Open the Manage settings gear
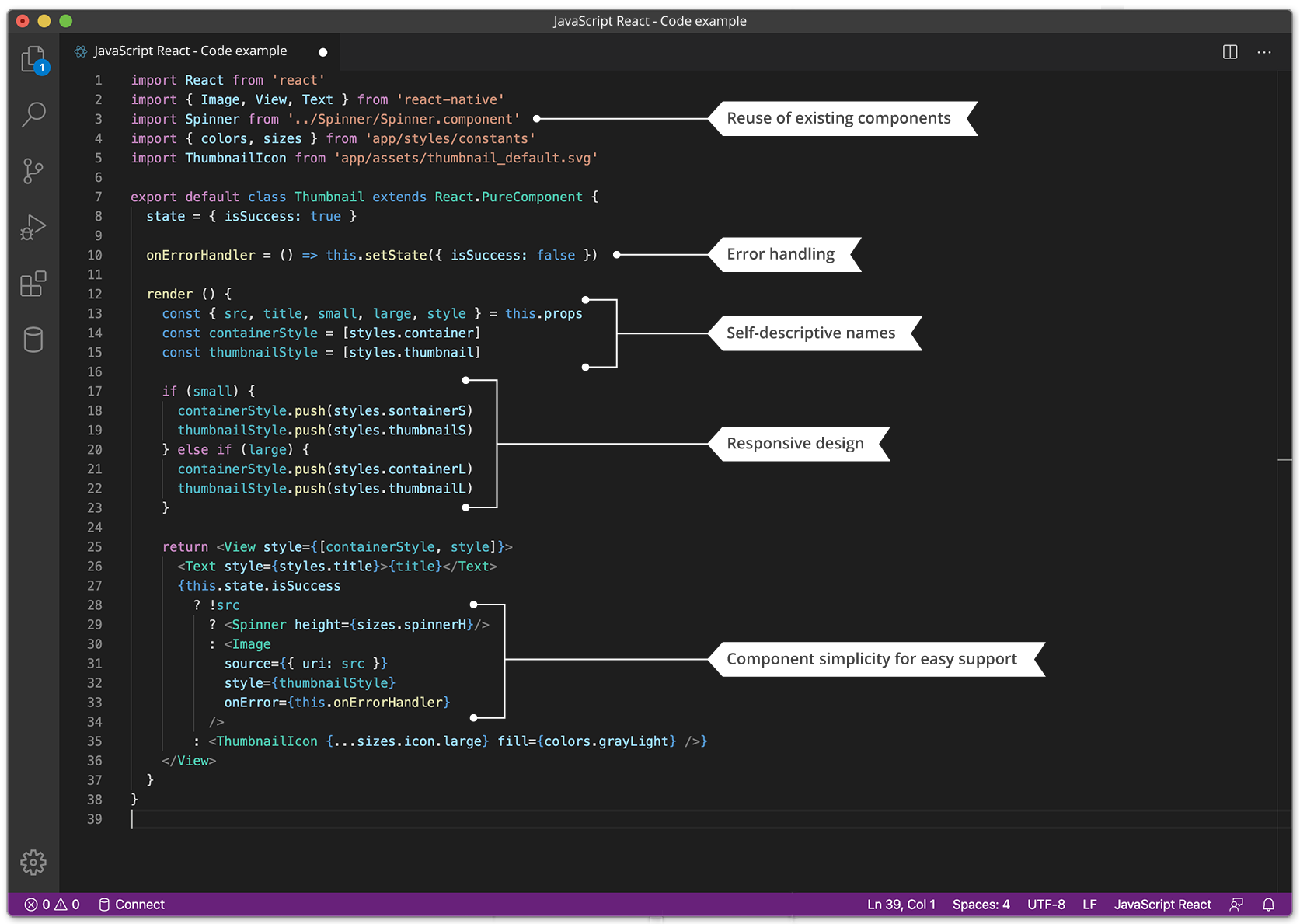The height and width of the screenshot is (924, 1300). tap(33, 862)
